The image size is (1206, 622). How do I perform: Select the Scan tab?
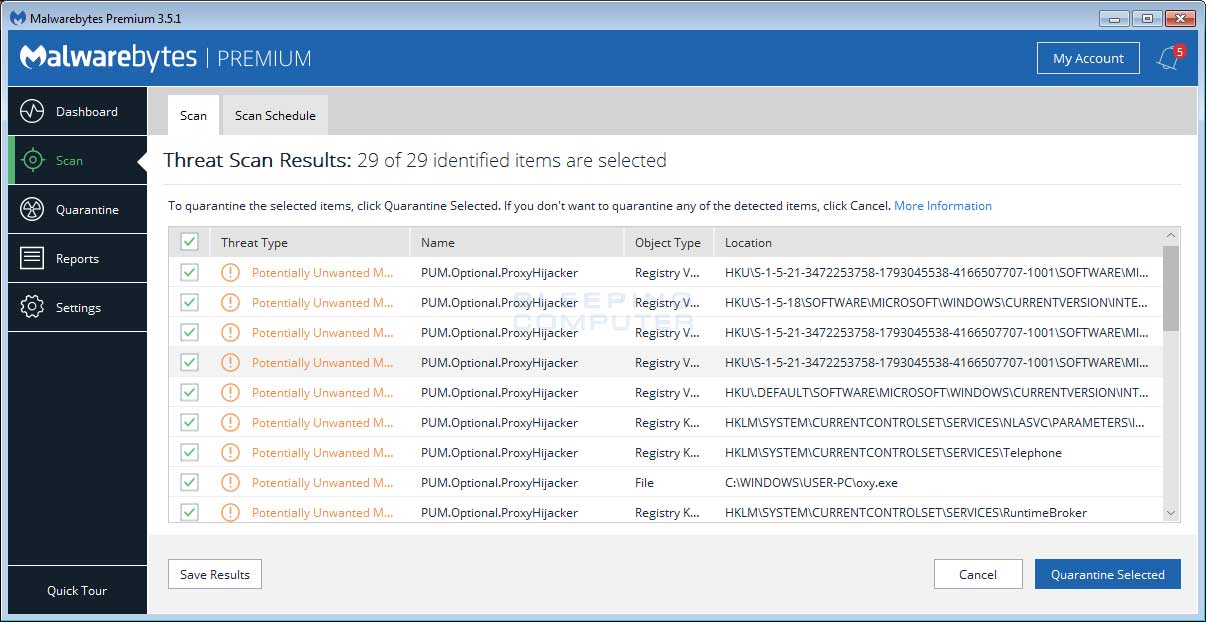click(192, 115)
